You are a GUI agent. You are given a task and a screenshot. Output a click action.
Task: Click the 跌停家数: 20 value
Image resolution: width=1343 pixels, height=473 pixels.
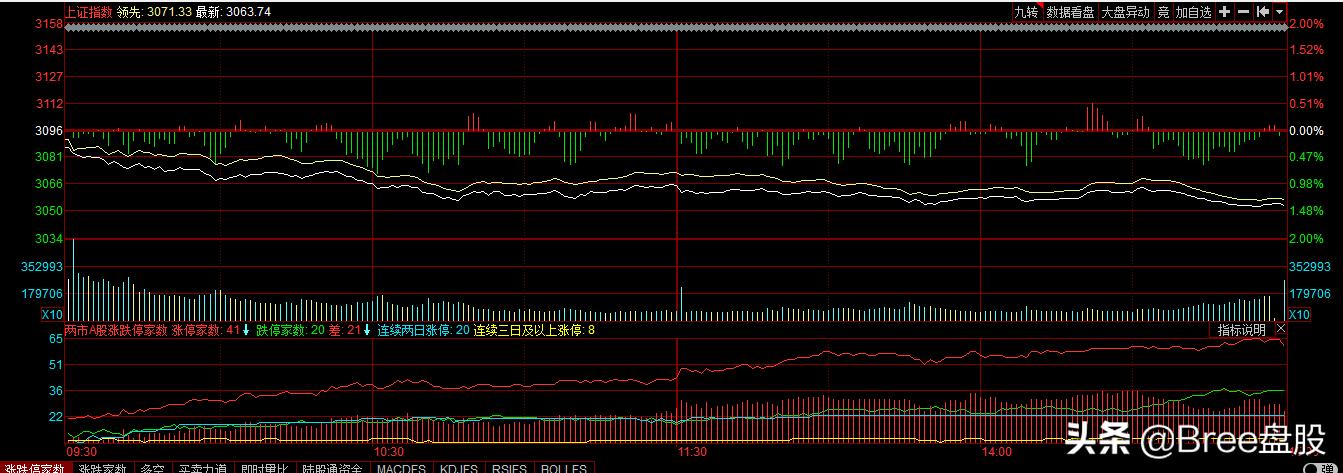point(290,329)
